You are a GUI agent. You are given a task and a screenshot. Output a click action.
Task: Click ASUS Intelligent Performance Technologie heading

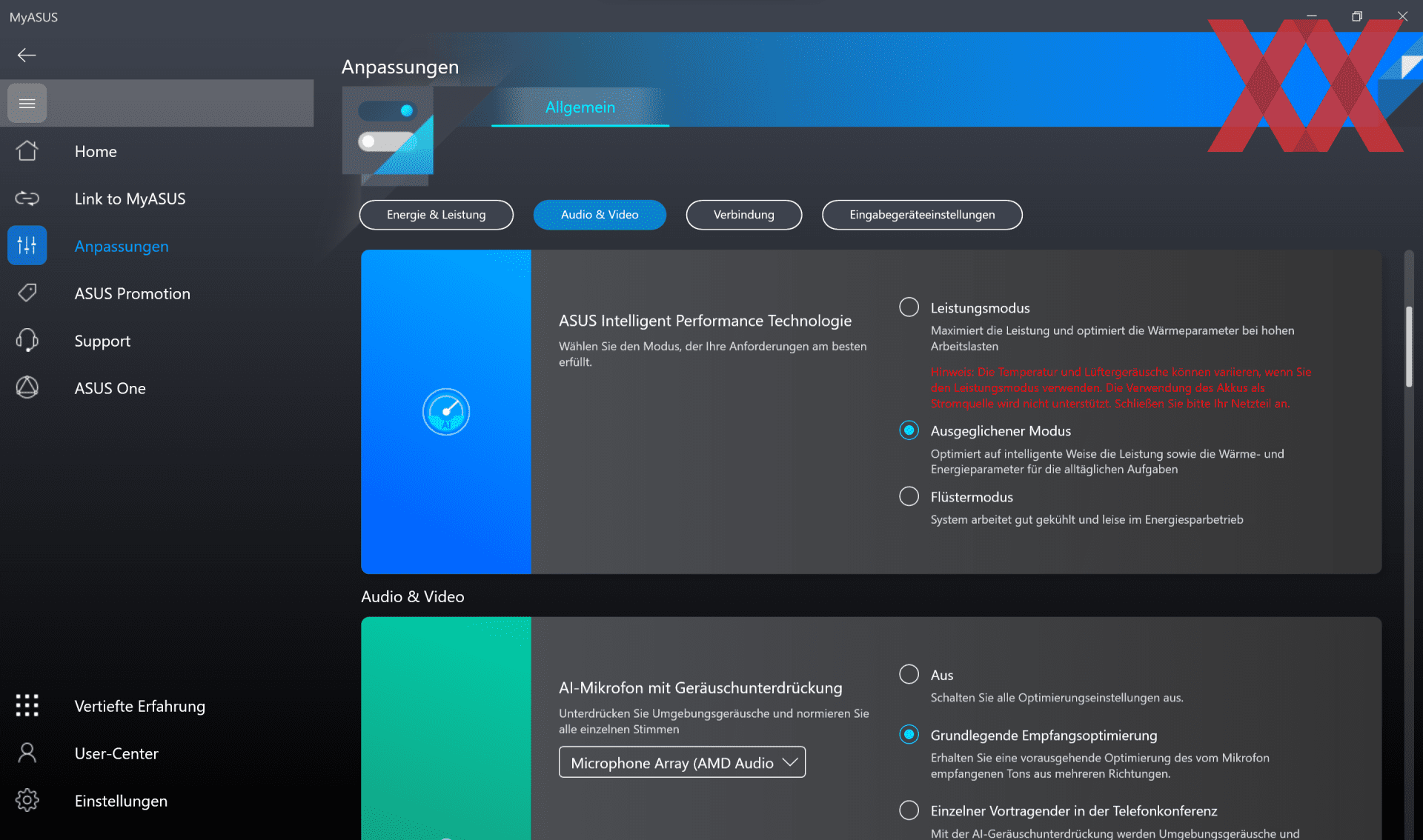[705, 321]
